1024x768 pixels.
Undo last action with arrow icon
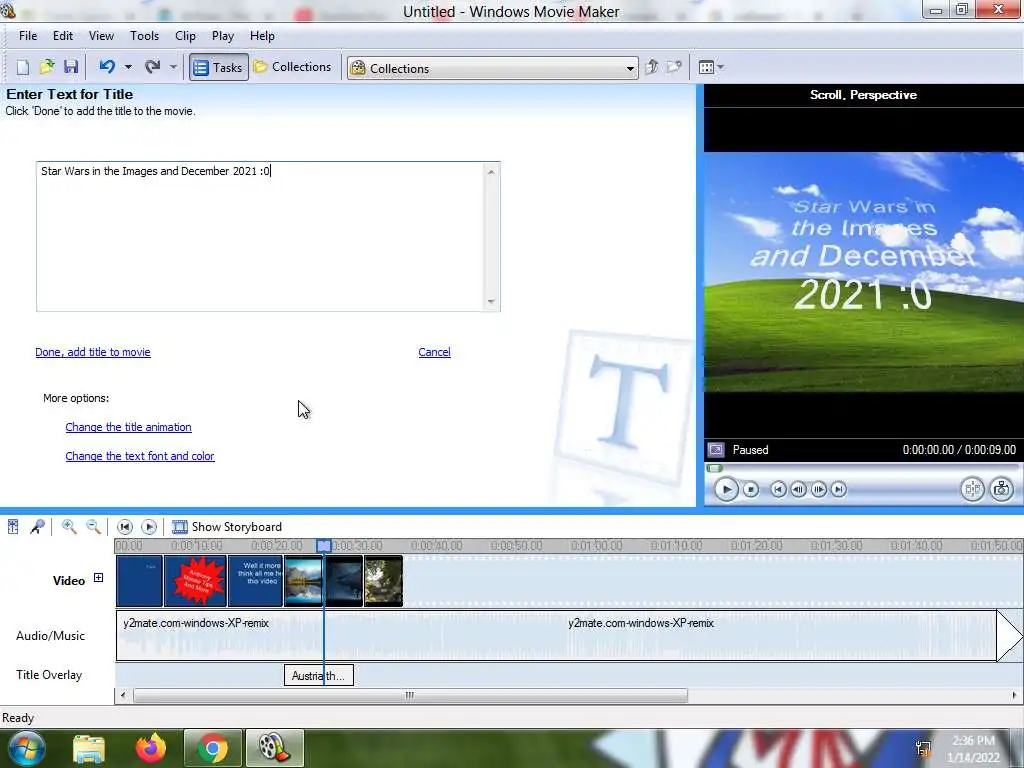(x=107, y=67)
